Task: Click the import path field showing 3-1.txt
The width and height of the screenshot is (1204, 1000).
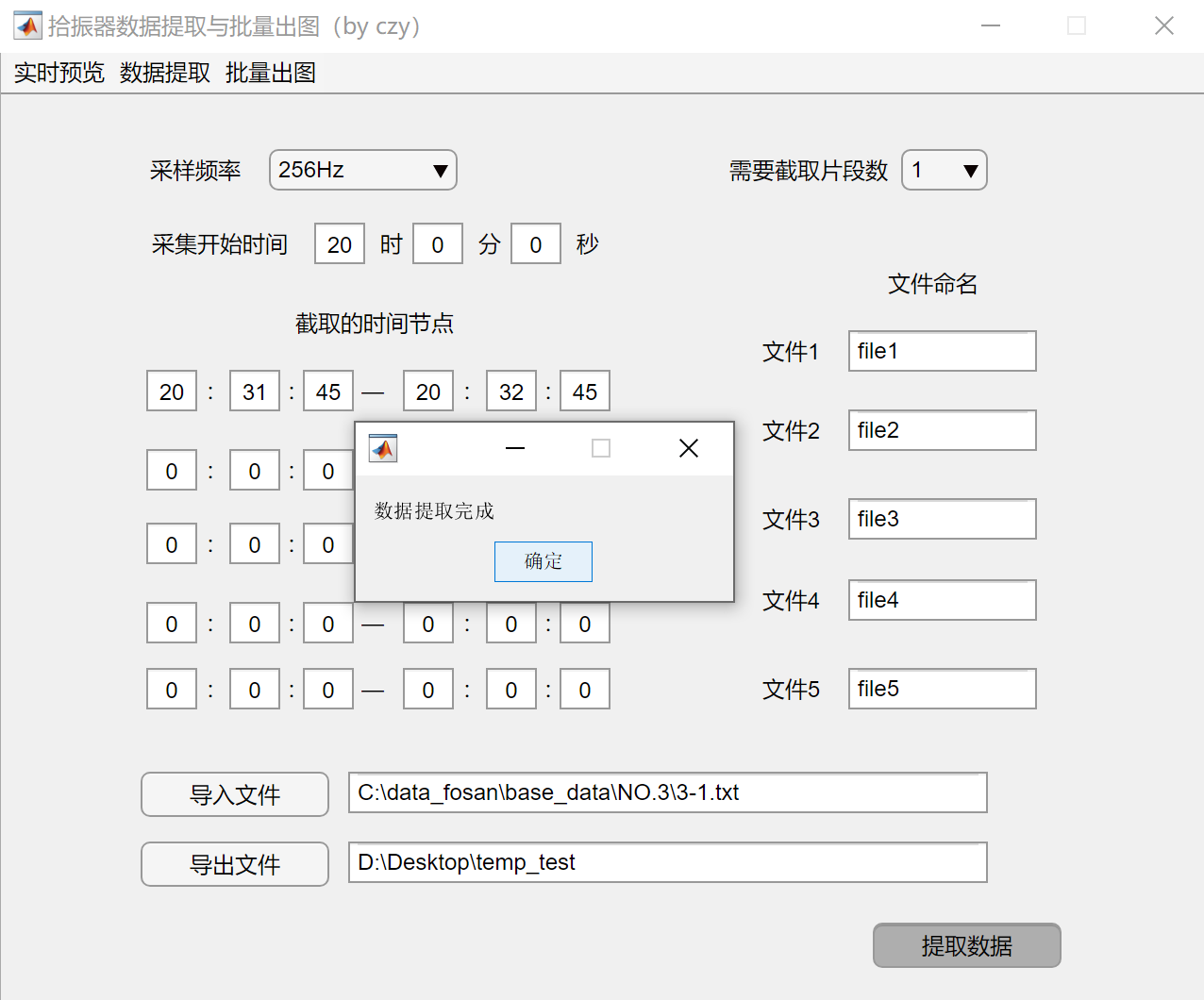Action: coord(667,792)
